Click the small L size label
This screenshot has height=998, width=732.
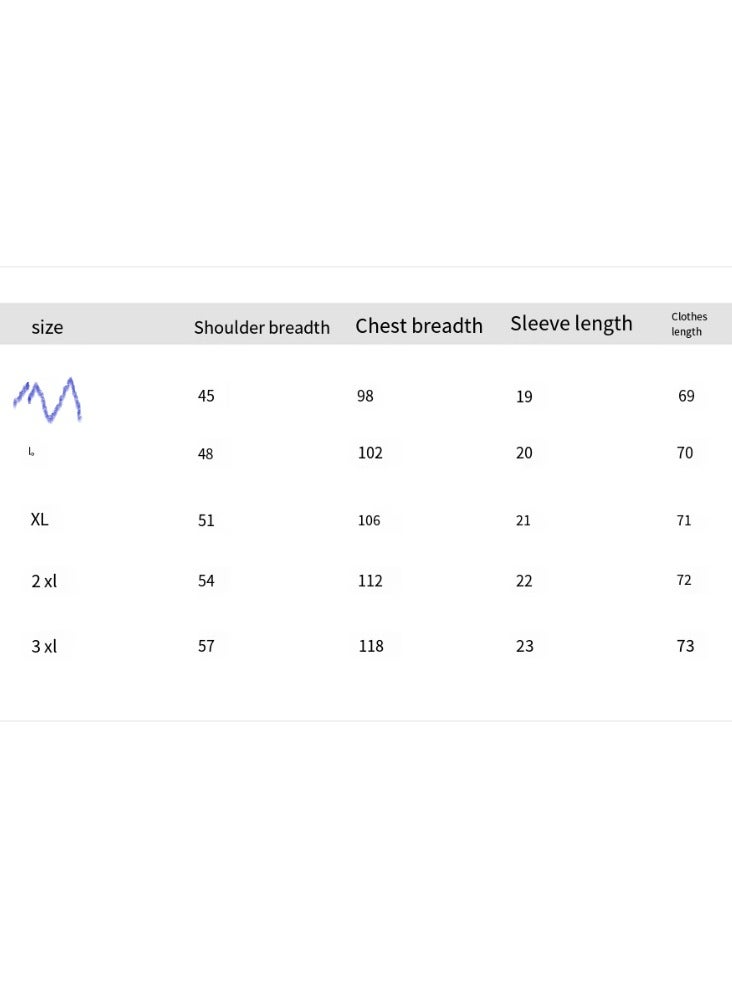click(31, 452)
